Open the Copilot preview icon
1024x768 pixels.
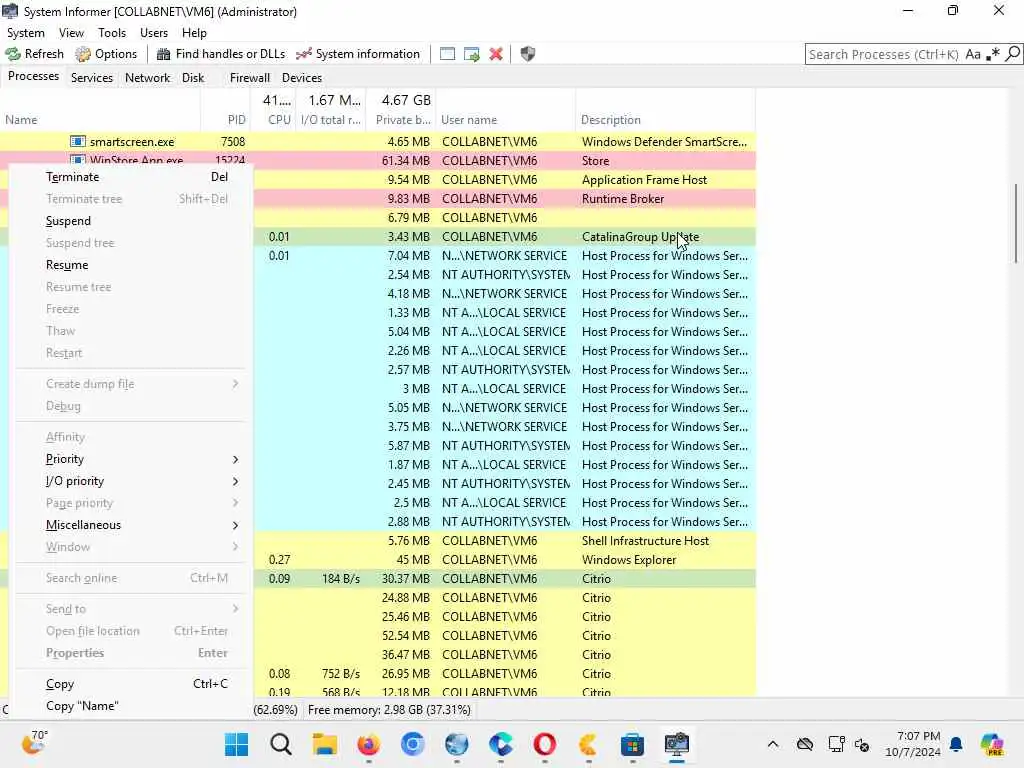(x=993, y=744)
